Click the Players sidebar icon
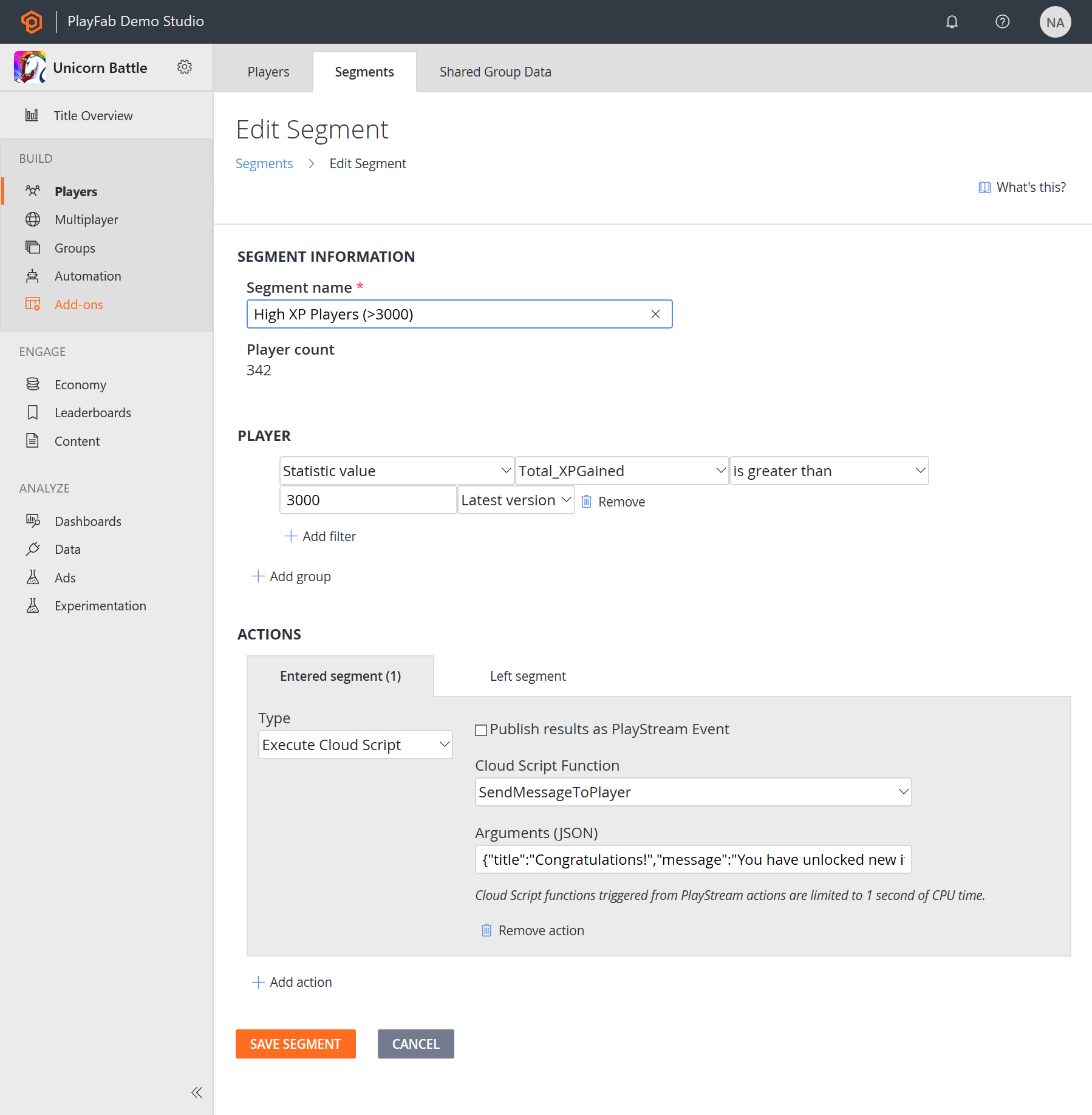This screenshot has width=1092, height=1115. point(33,191)
